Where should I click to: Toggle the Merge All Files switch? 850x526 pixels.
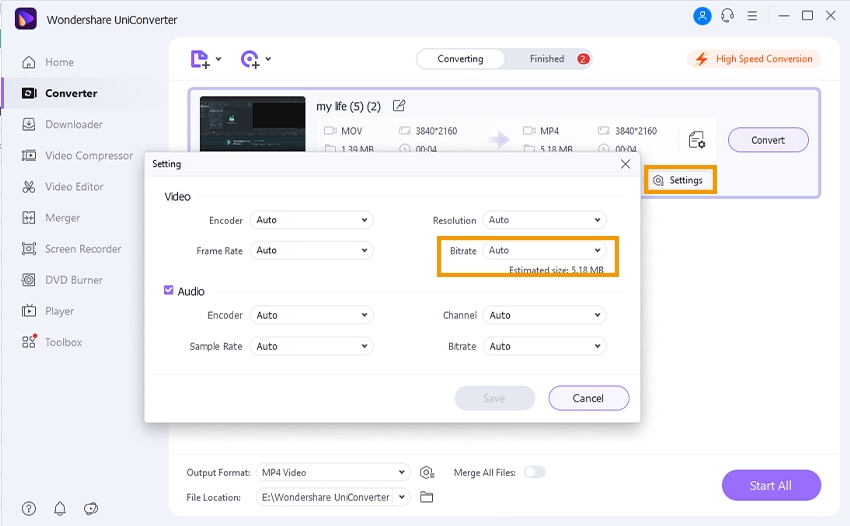point(534,472)
